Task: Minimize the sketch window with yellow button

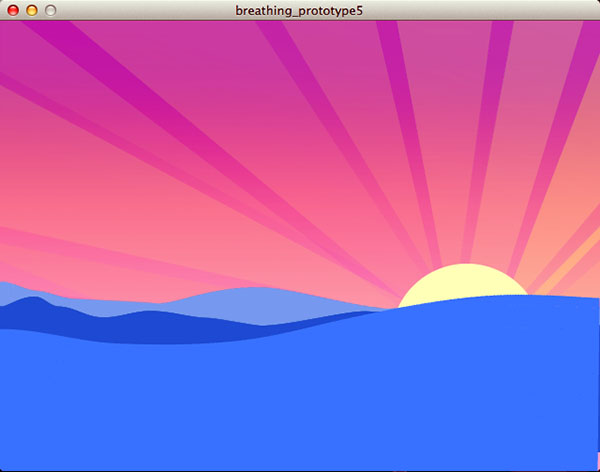Action: point(31,10)
